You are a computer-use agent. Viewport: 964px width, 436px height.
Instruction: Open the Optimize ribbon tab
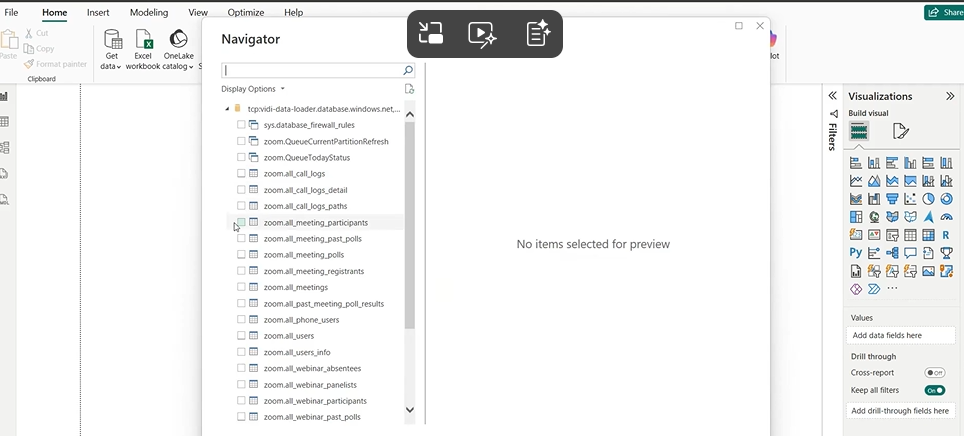[x=245, y=12]
